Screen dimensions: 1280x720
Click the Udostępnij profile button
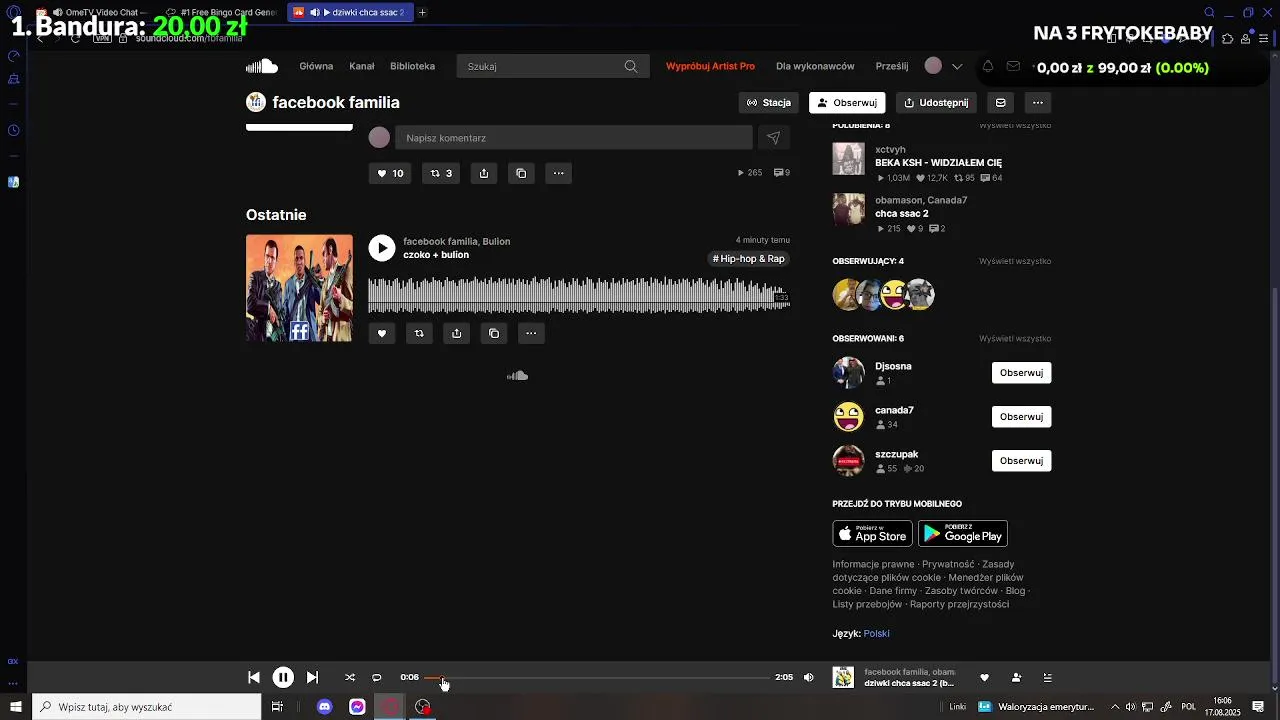click(936, 102)
